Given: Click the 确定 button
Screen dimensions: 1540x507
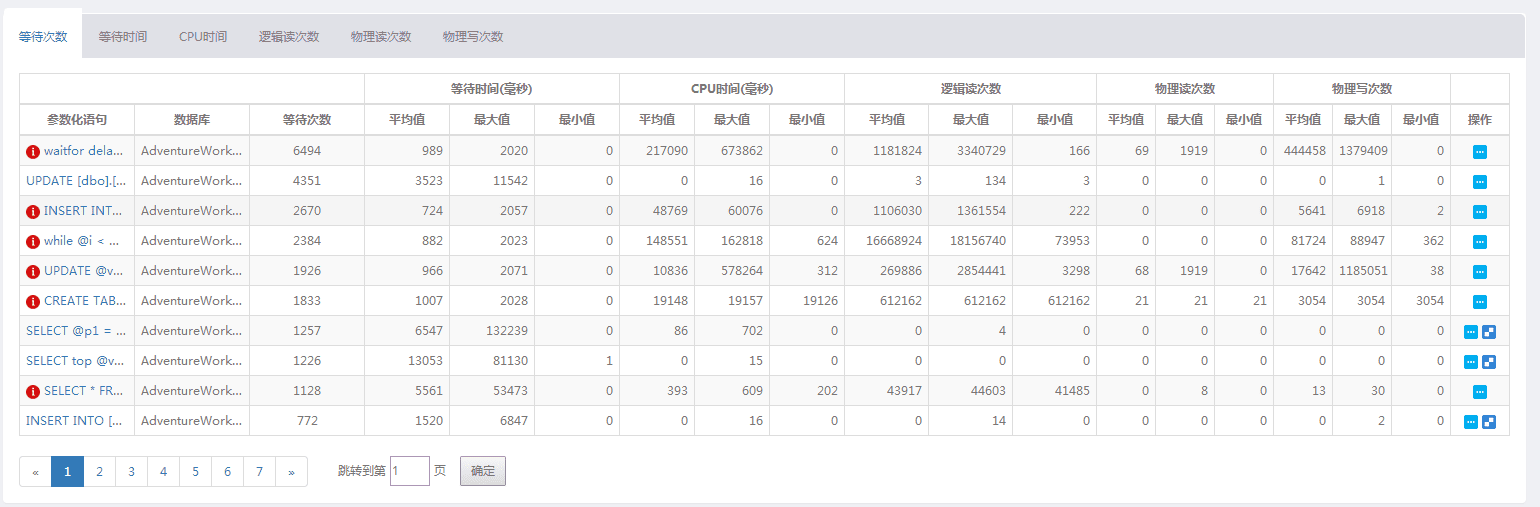Looking at the screenshot, I should click(483, 471).
